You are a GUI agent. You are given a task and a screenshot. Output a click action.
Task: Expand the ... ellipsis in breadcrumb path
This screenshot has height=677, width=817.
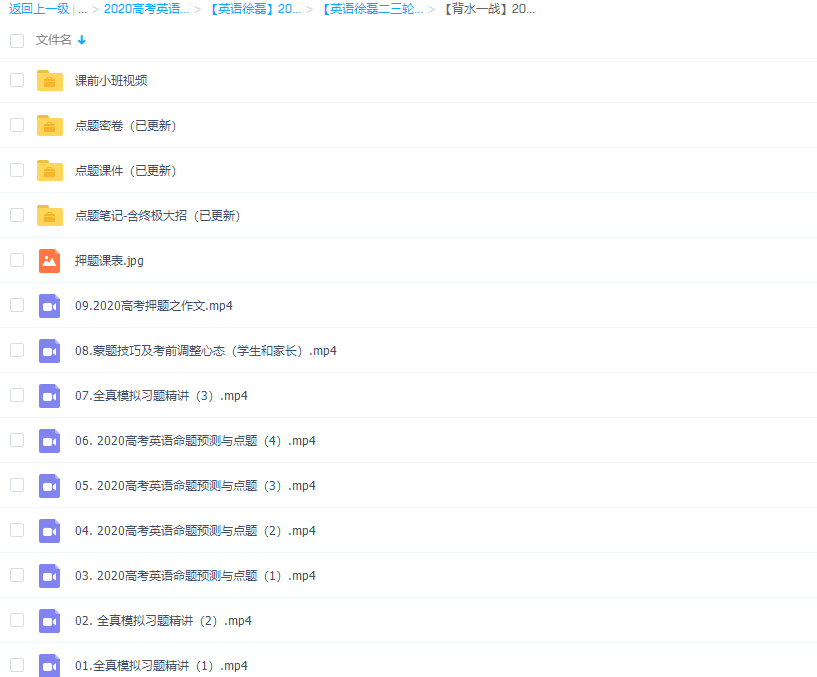coord(82,9)
